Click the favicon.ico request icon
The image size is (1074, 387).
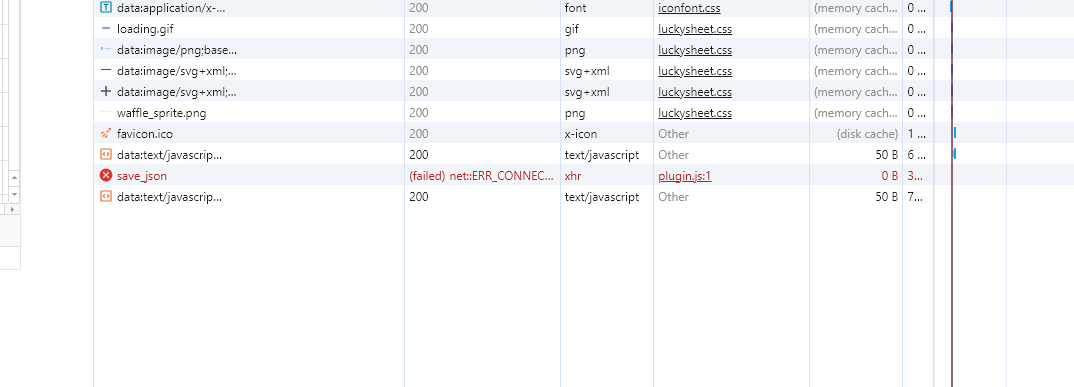pos(105,134)
